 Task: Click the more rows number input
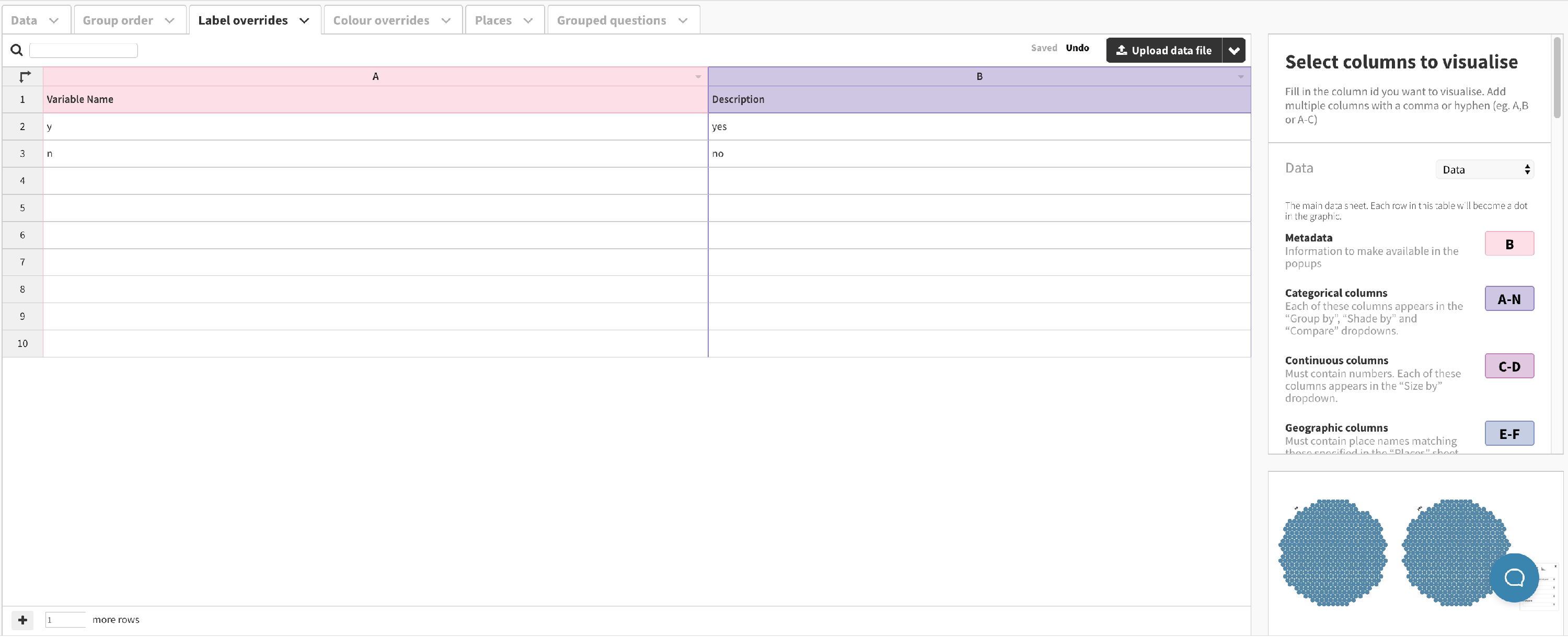(x=65, y=619)
